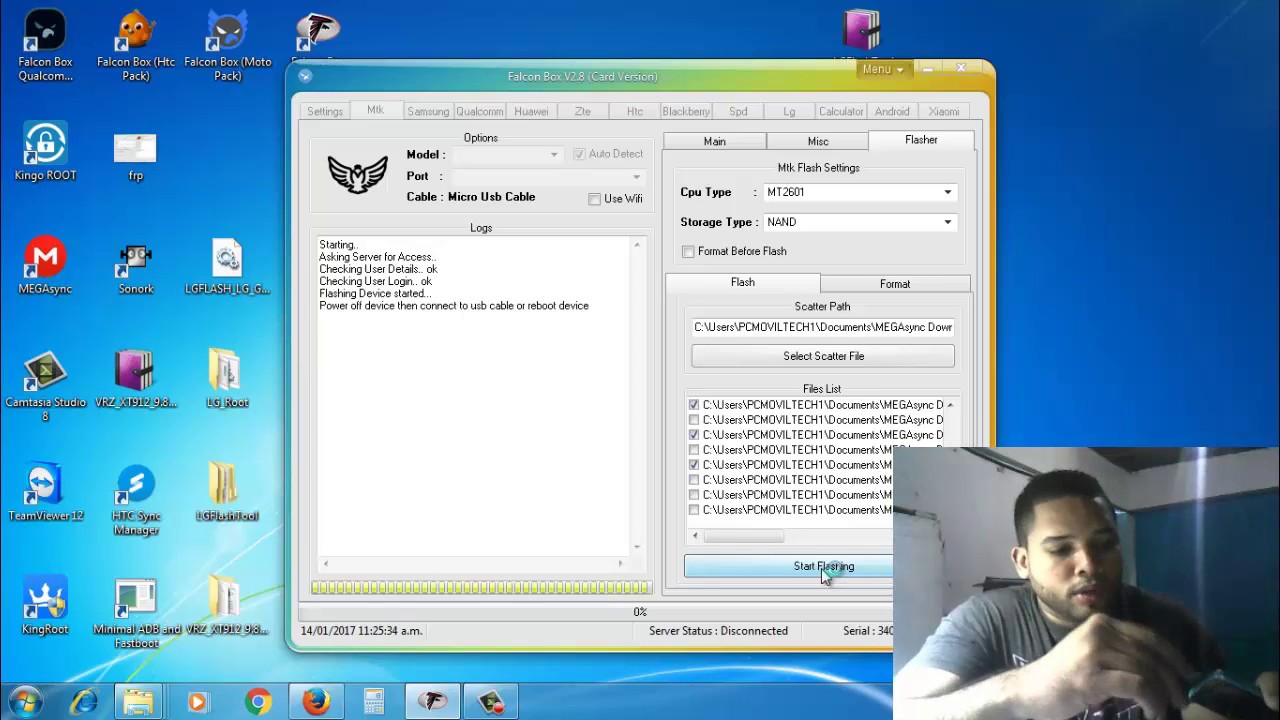Open the Main sub-tab
The height and width of the screenshot is (720, 1280).
pos(714,142)
